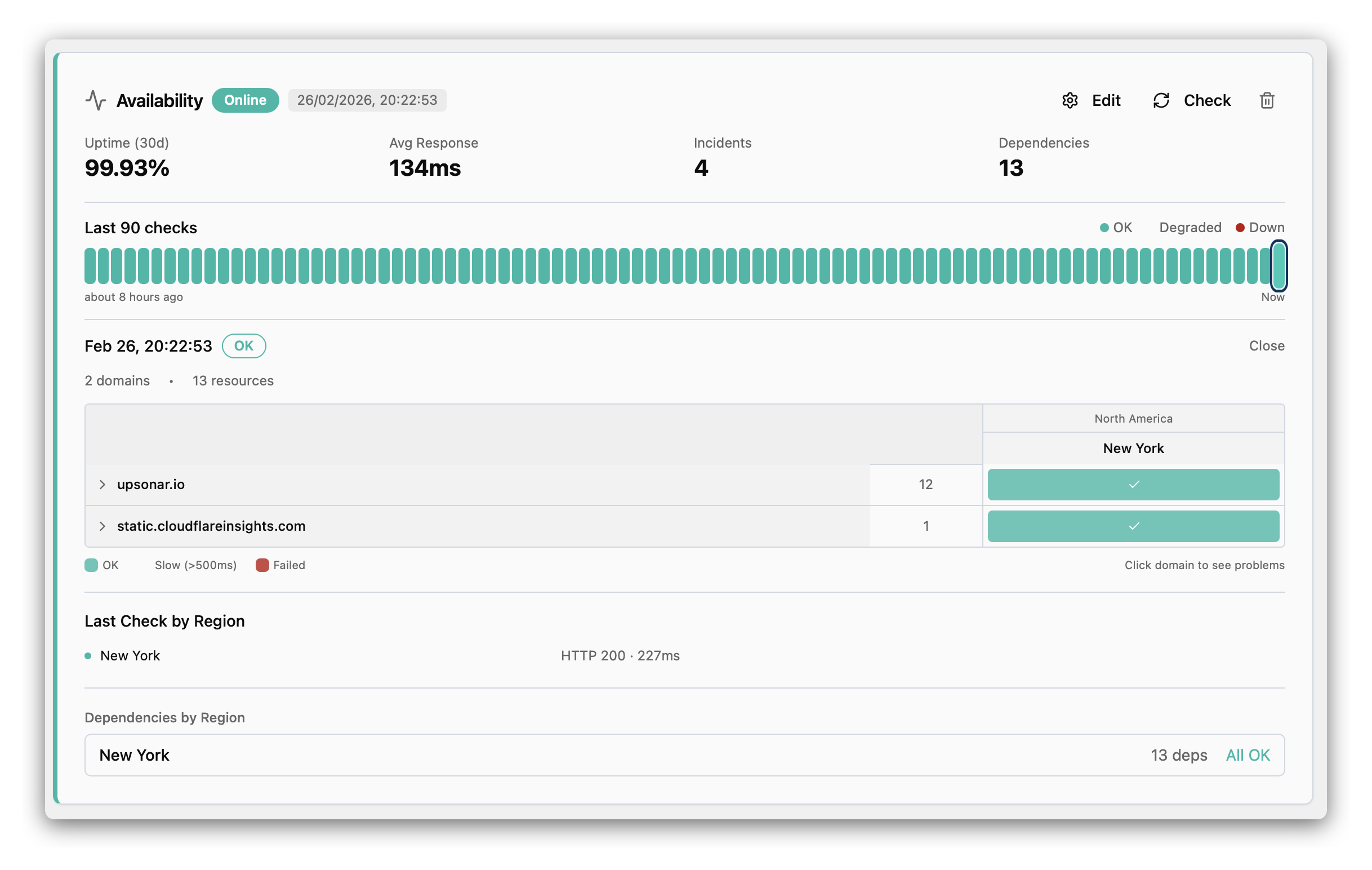This screenshot has height=870, width=1372.
Task: Click the Edit gear icon
Action: [1070, 100]
